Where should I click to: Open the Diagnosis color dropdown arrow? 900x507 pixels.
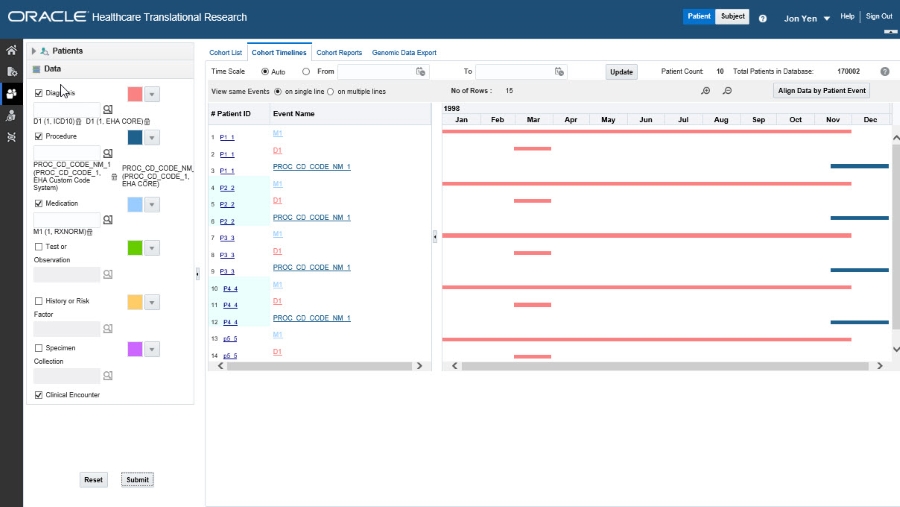point(152,94)
